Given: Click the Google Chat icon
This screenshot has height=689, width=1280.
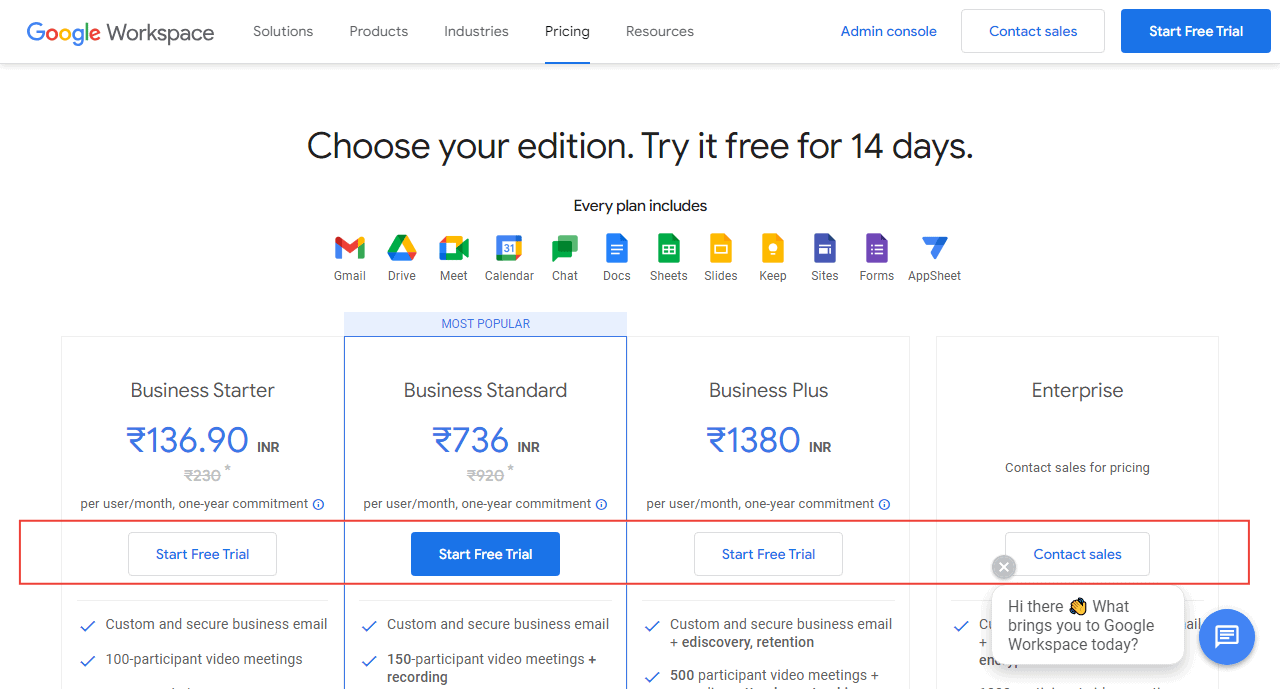Looking at the screenshot, I should 564,250.
